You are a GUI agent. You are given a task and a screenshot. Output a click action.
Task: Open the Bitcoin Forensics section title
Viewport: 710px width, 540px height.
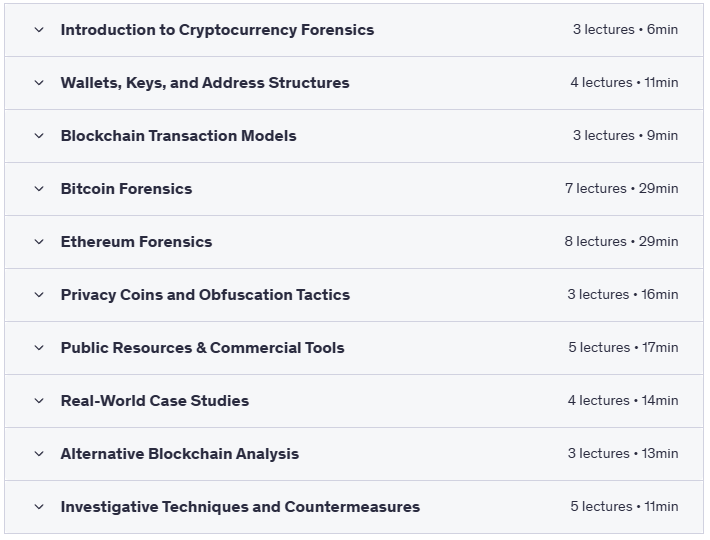(126, 189)
